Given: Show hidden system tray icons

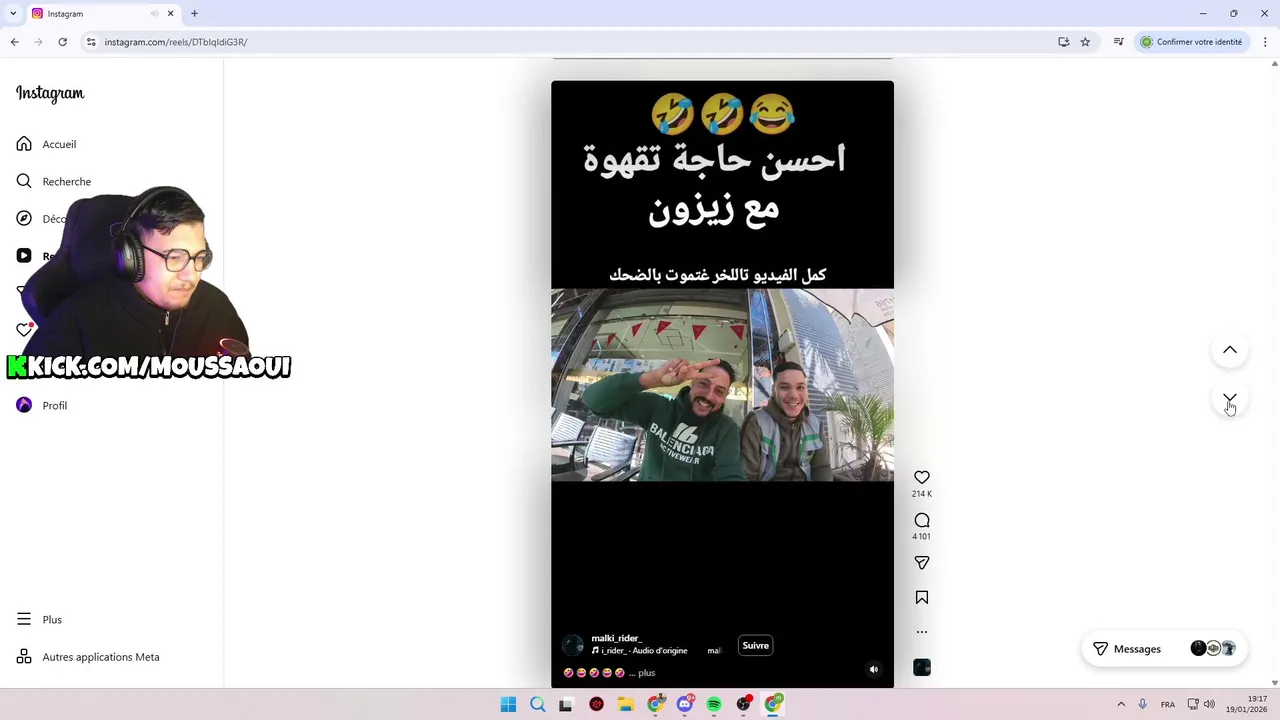Looking at the screenshot, I should (1121, 704).
